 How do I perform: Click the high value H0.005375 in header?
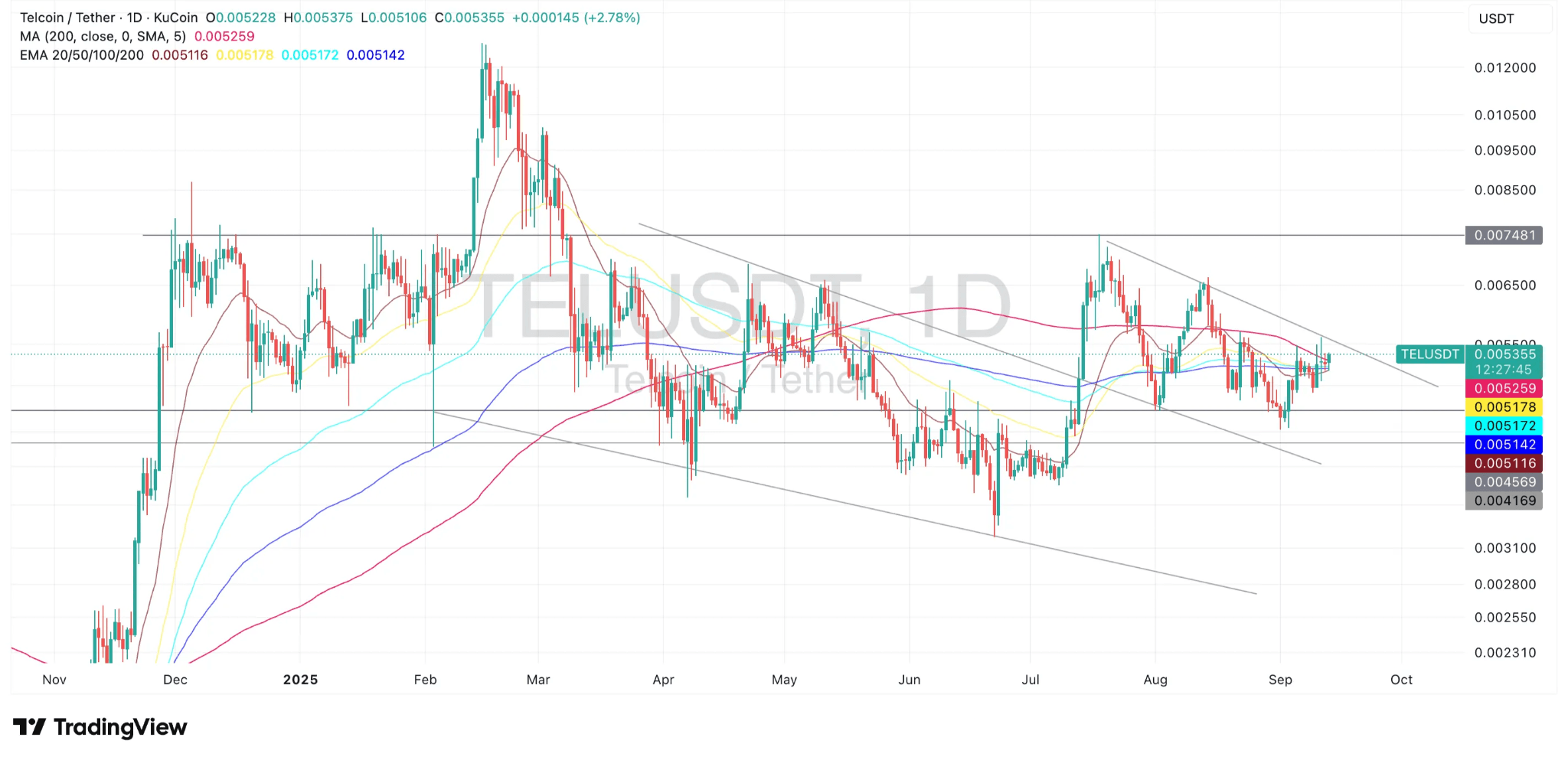[x=318, y=18]
